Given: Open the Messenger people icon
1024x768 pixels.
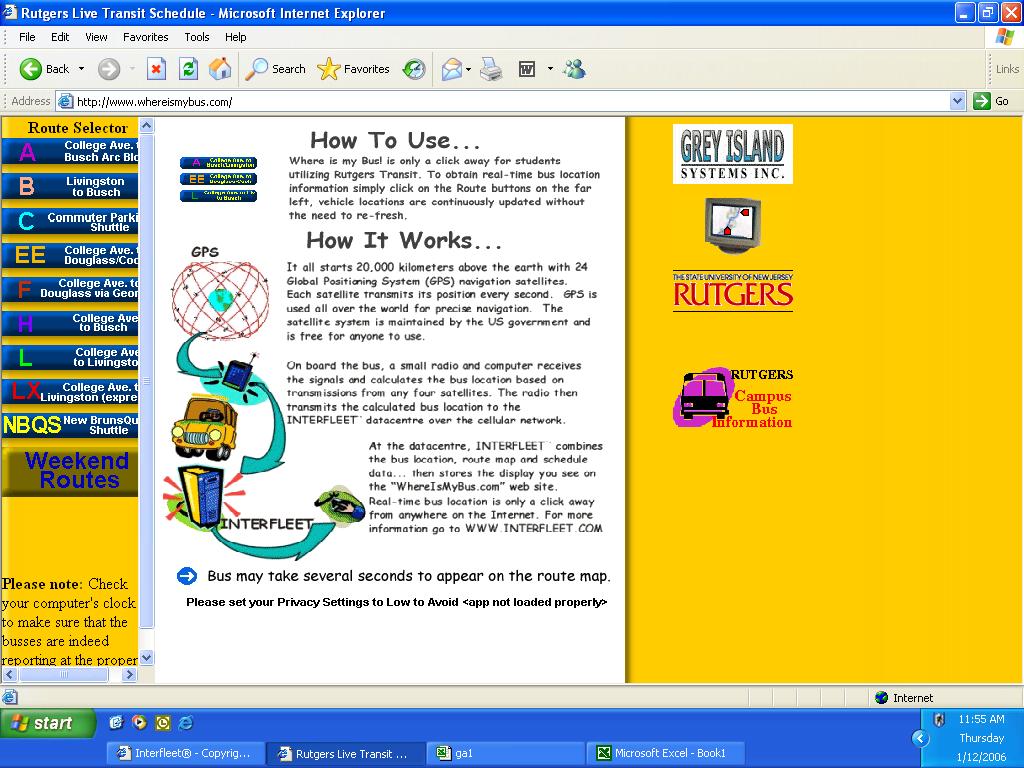Looking at the screenshot, I should point(575,69).
